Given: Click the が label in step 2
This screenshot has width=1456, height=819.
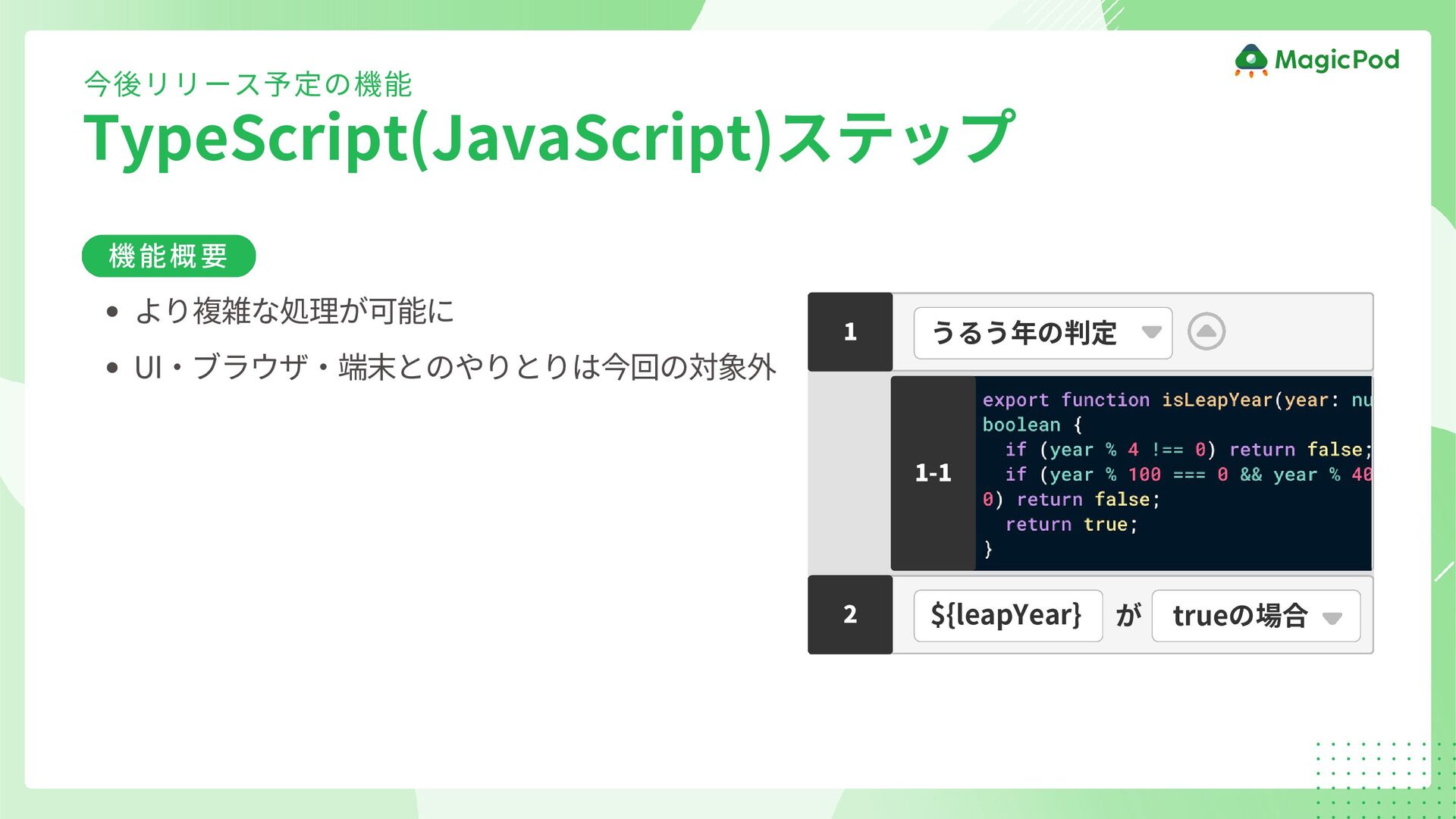Looking at the screenshot, I should (x=1128, y=615).
